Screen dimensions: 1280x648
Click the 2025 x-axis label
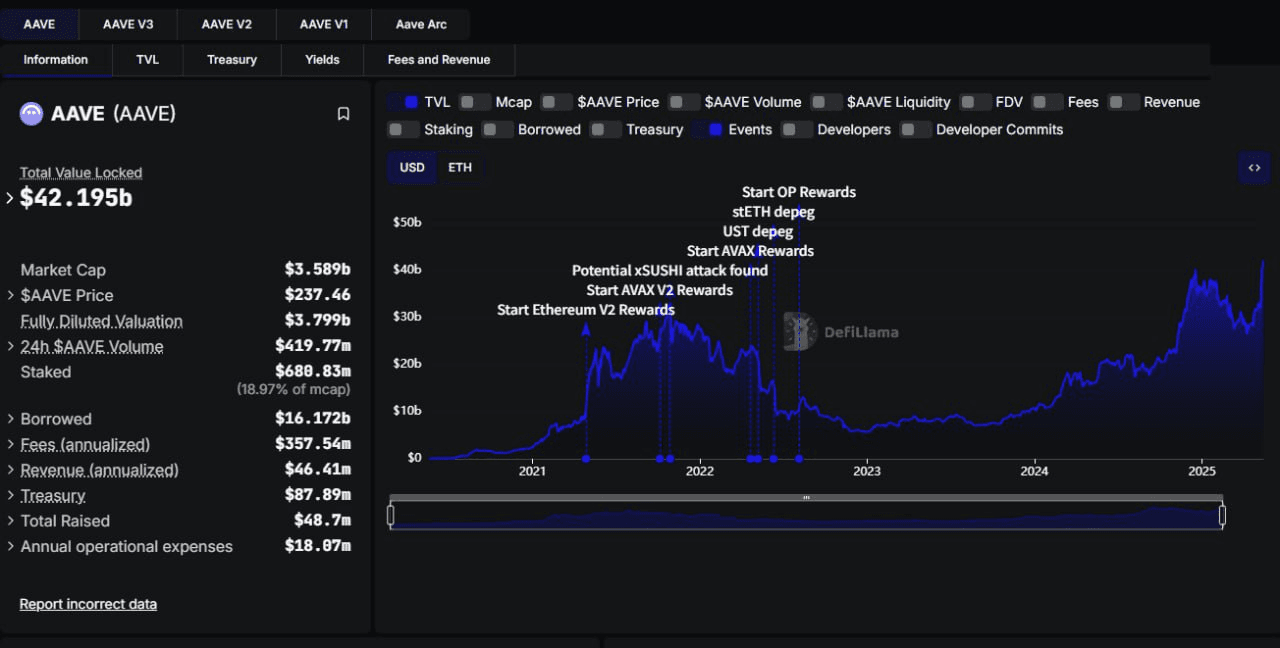tap(1201, 472)
